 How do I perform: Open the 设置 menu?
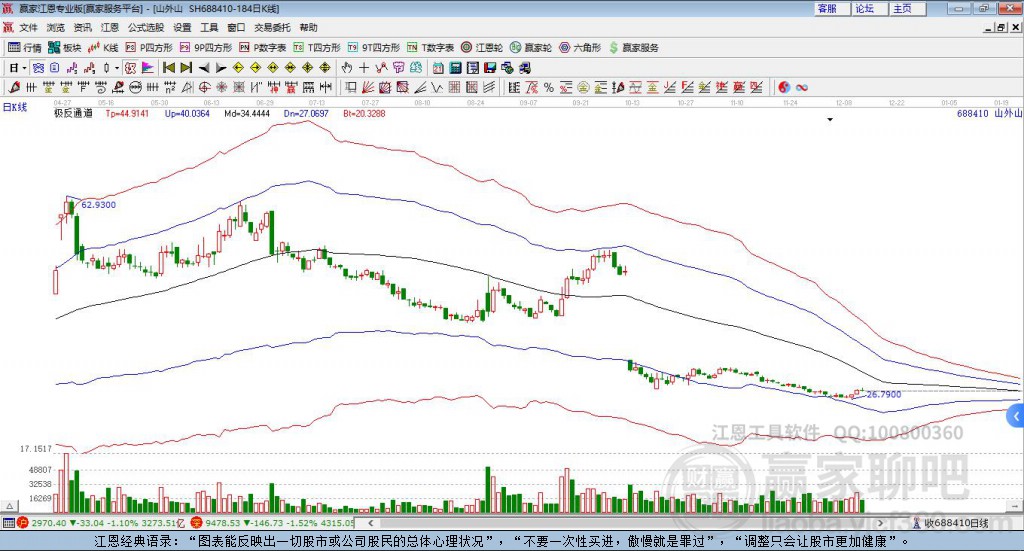pyautogui.click(x=182, y=27)
